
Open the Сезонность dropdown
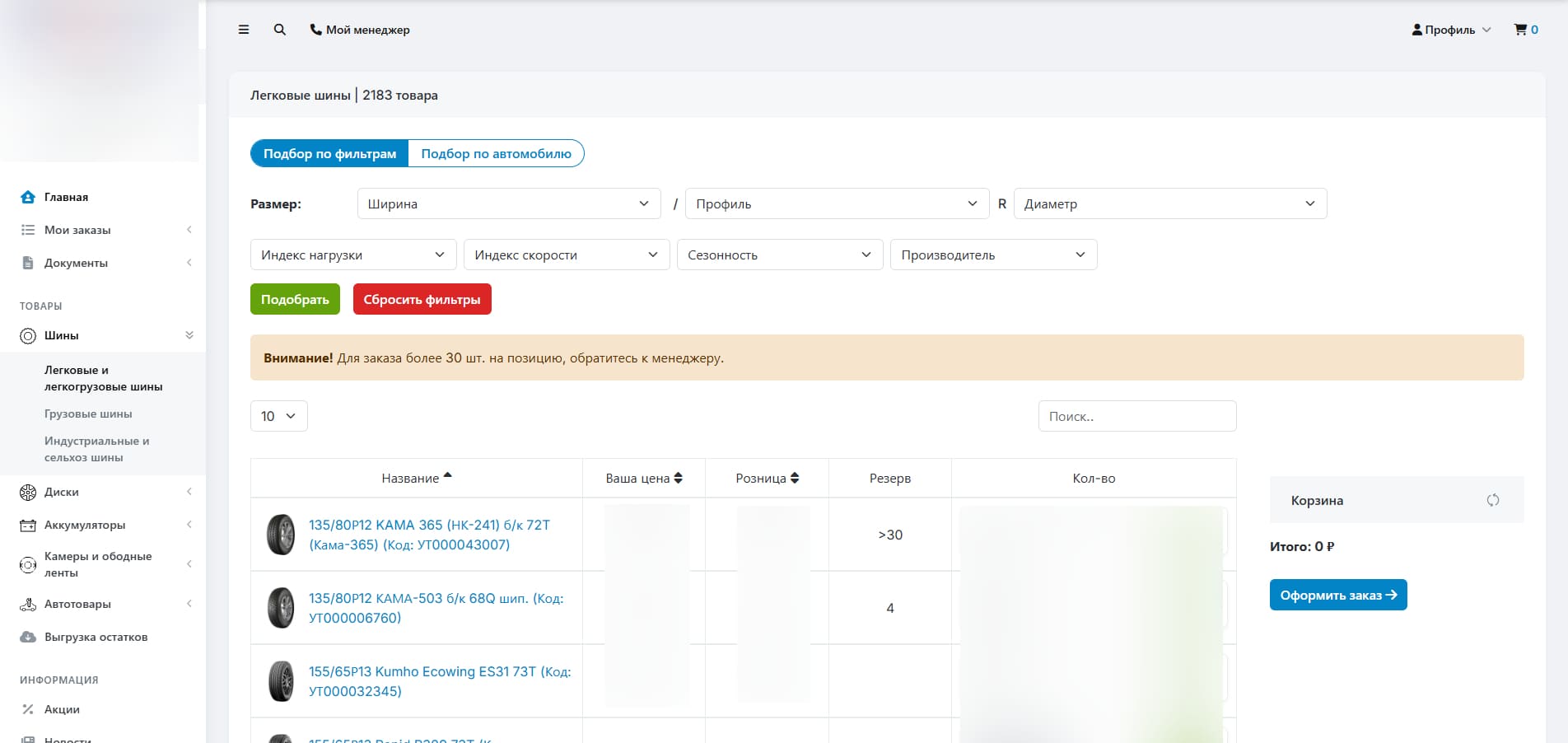(x=780, y=255)
